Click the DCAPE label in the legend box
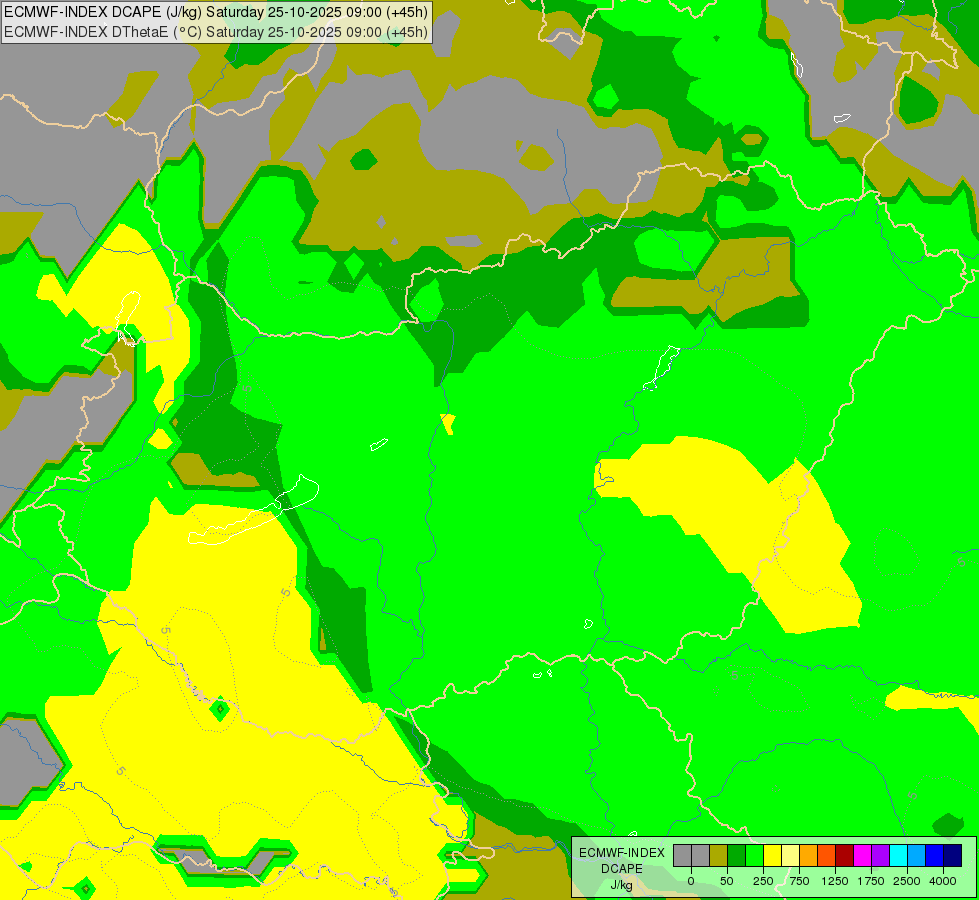This screenshot has height=900, width=979. click(622, 869)
